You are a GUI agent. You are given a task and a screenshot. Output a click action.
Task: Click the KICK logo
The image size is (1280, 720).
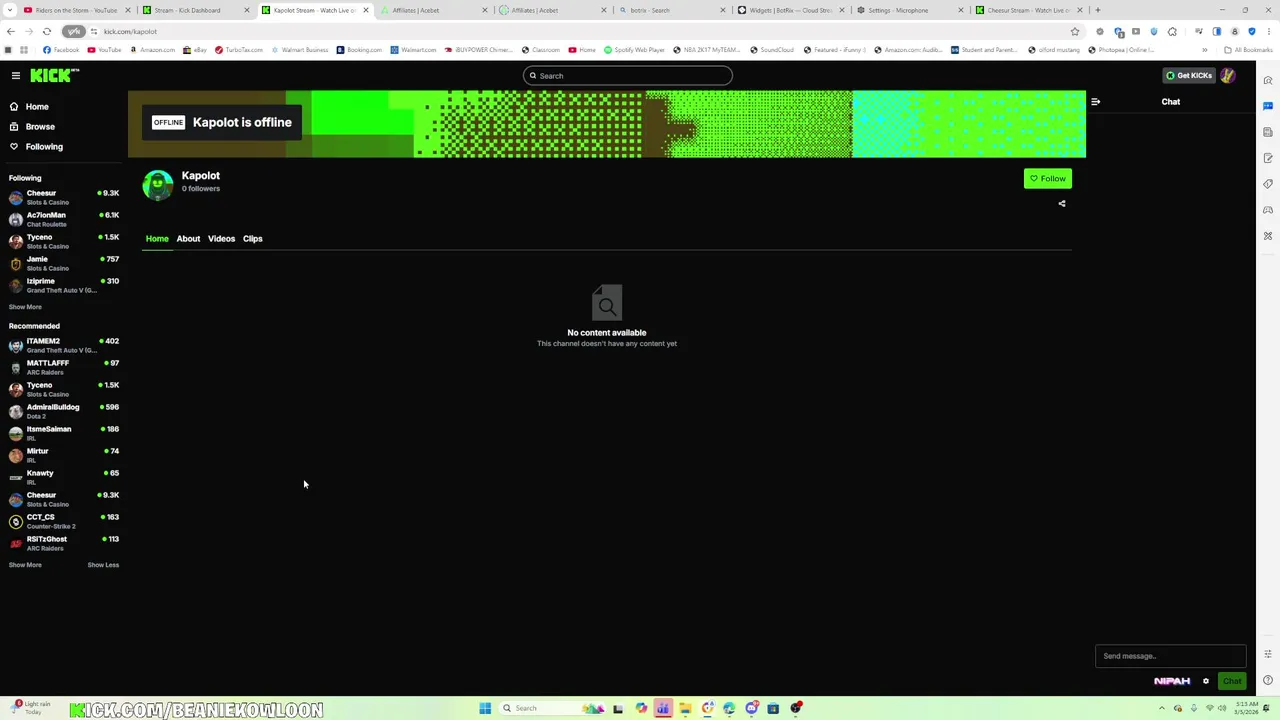click(x=54, y=75)
